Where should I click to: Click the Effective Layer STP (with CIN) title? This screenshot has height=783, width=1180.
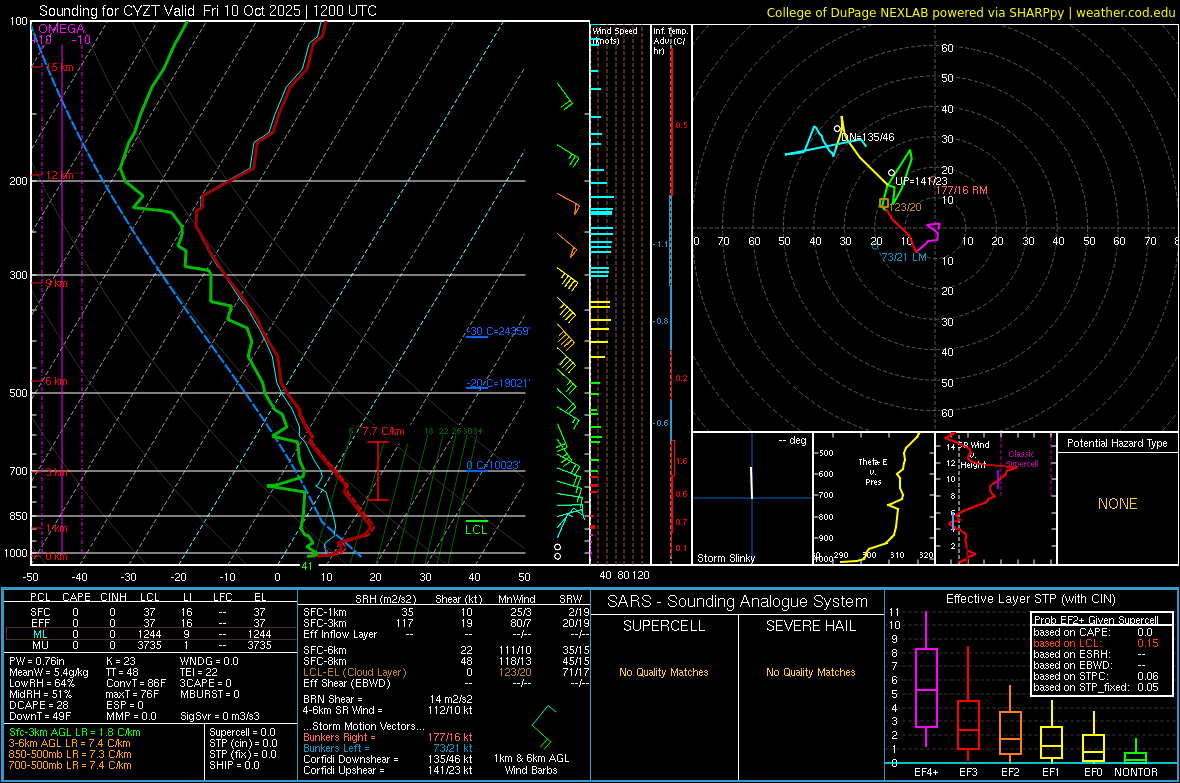click(x=1030, y=599)
